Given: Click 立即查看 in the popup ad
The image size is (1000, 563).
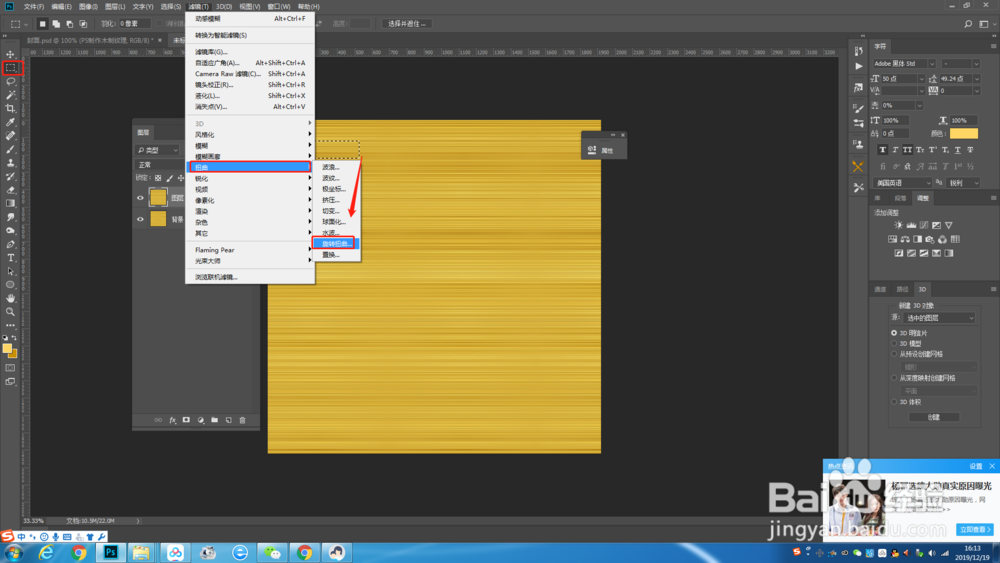Looking at the screenshot, I should coord(974,529).
